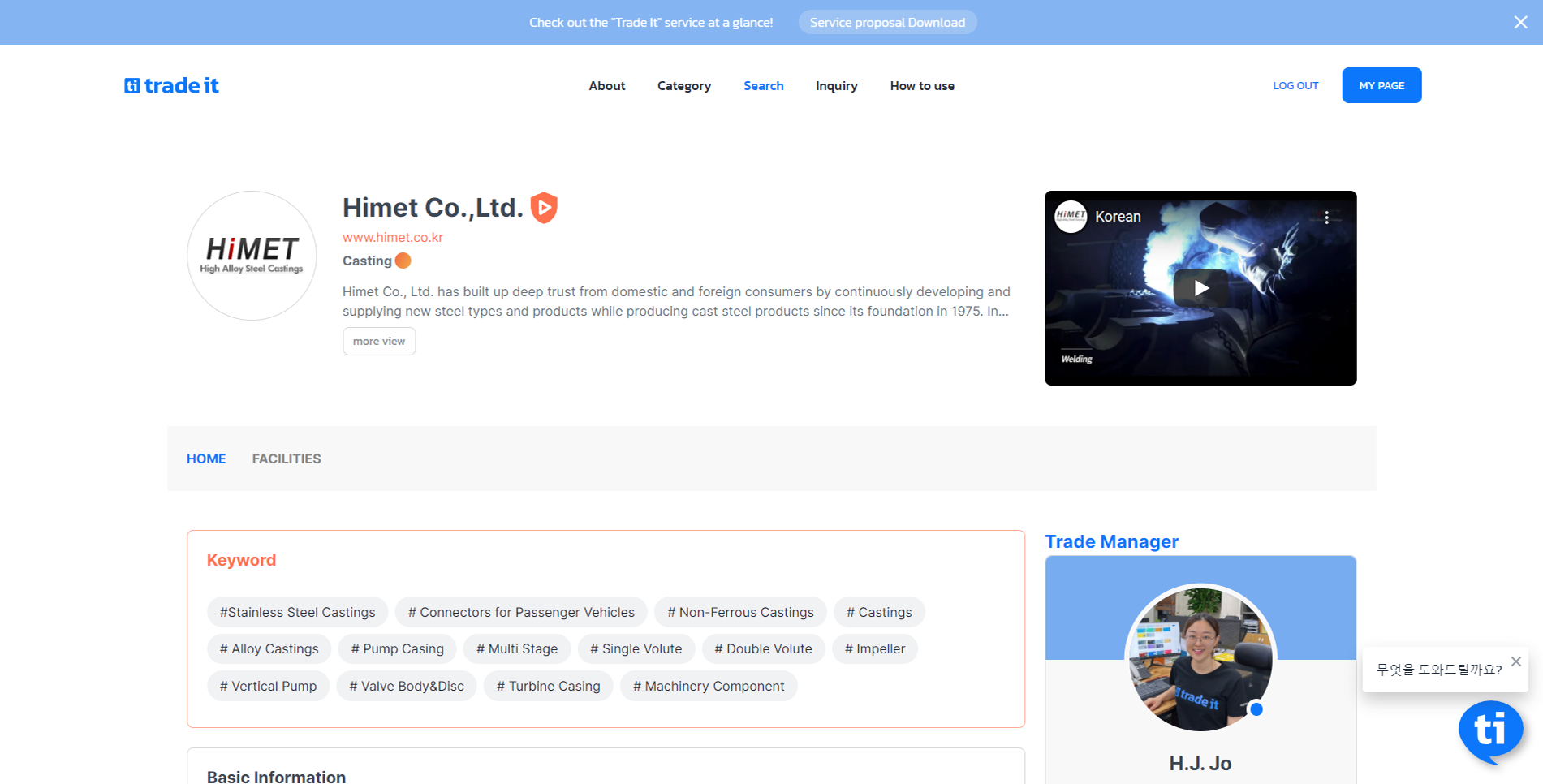Click Service proposal Download button
The height and width of the screenshot is (784, 1543).
pos(887,23)
